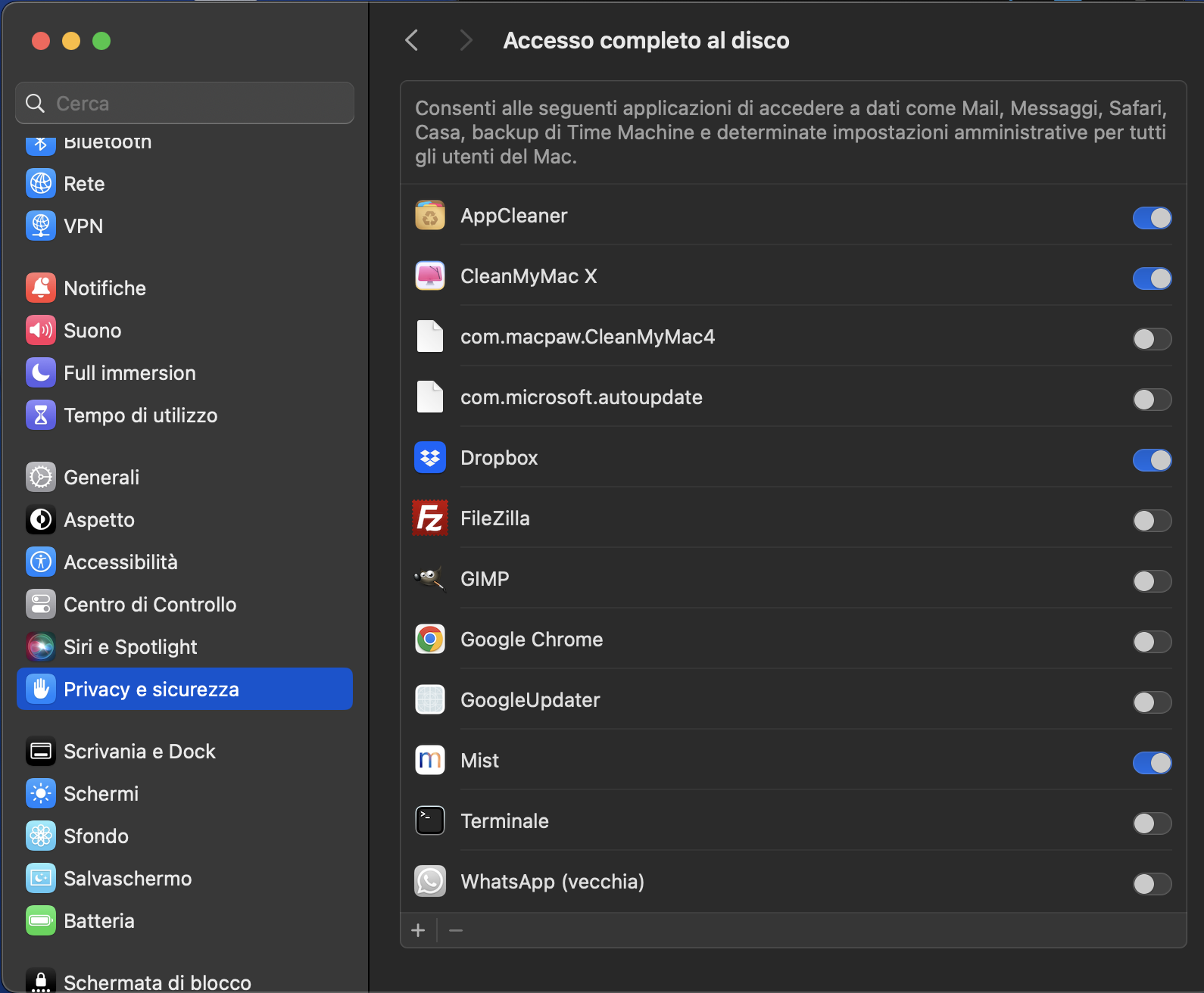Viewport: 1204px width, 993px height.
Task: Click the Sfondo flower icon
Action: point(41,836)
